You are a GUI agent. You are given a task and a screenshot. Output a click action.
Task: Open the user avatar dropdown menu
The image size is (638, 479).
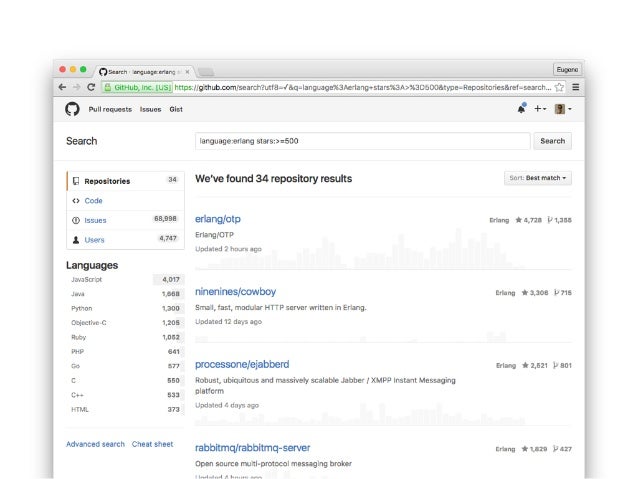coord(563,109)
